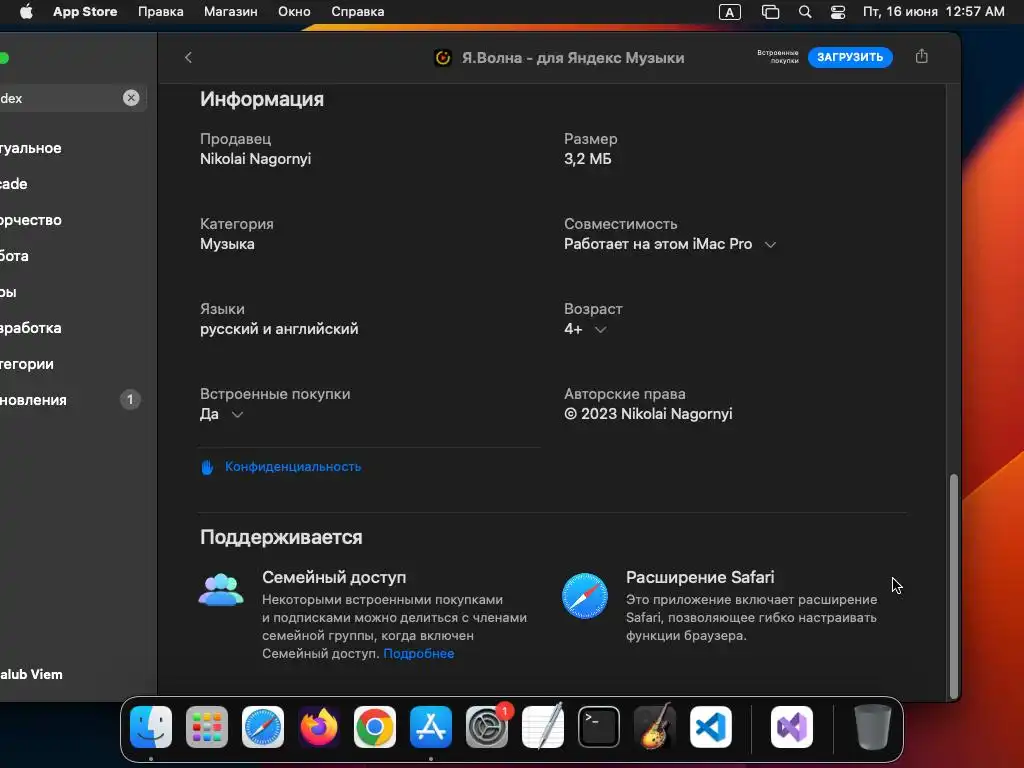Click the Семейный доступ title

coord(334,577)
